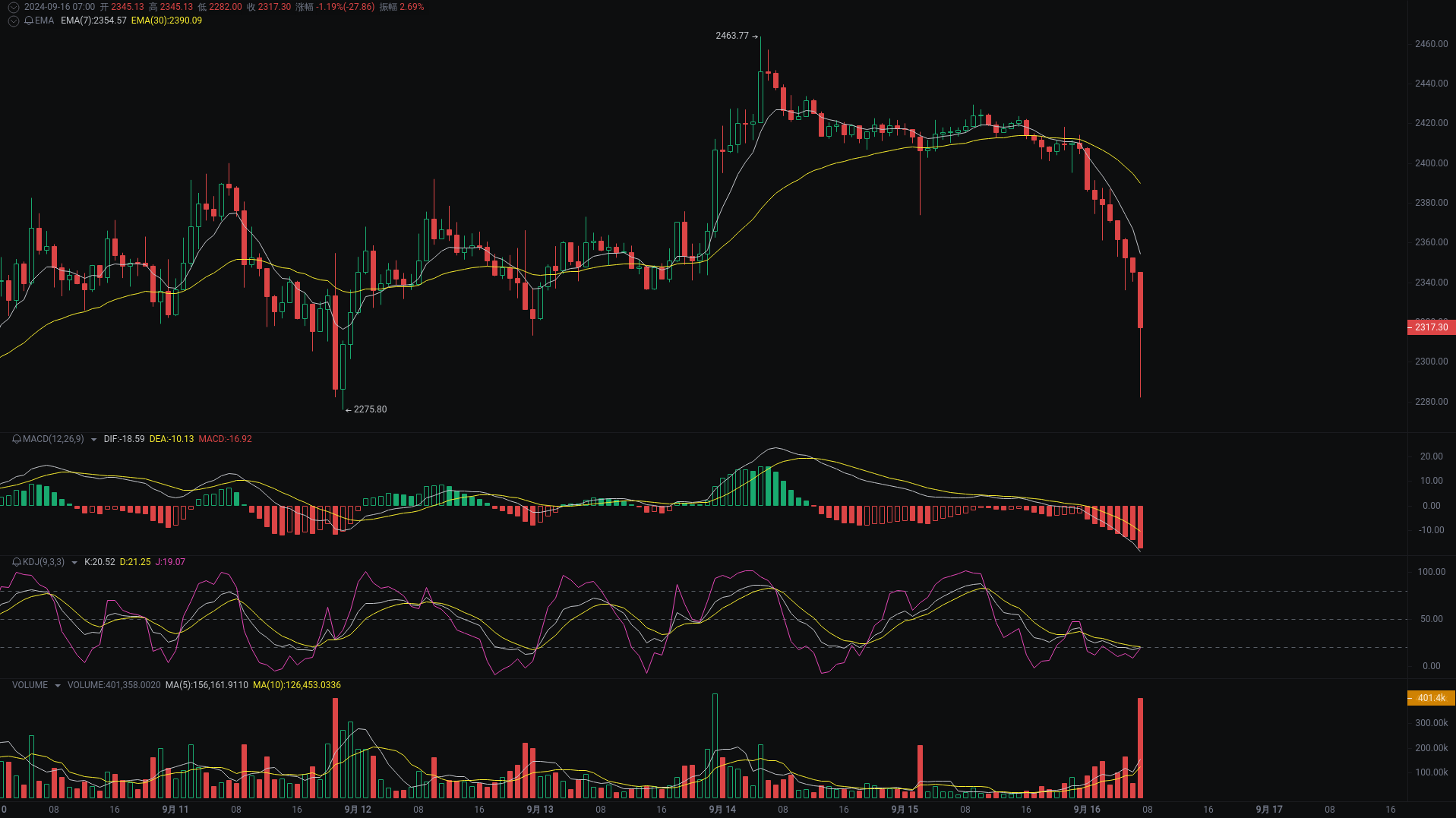The image size is (1456, 818).
Task: Click the DEA:-10.13 indicator label
Action: [172, 439]
